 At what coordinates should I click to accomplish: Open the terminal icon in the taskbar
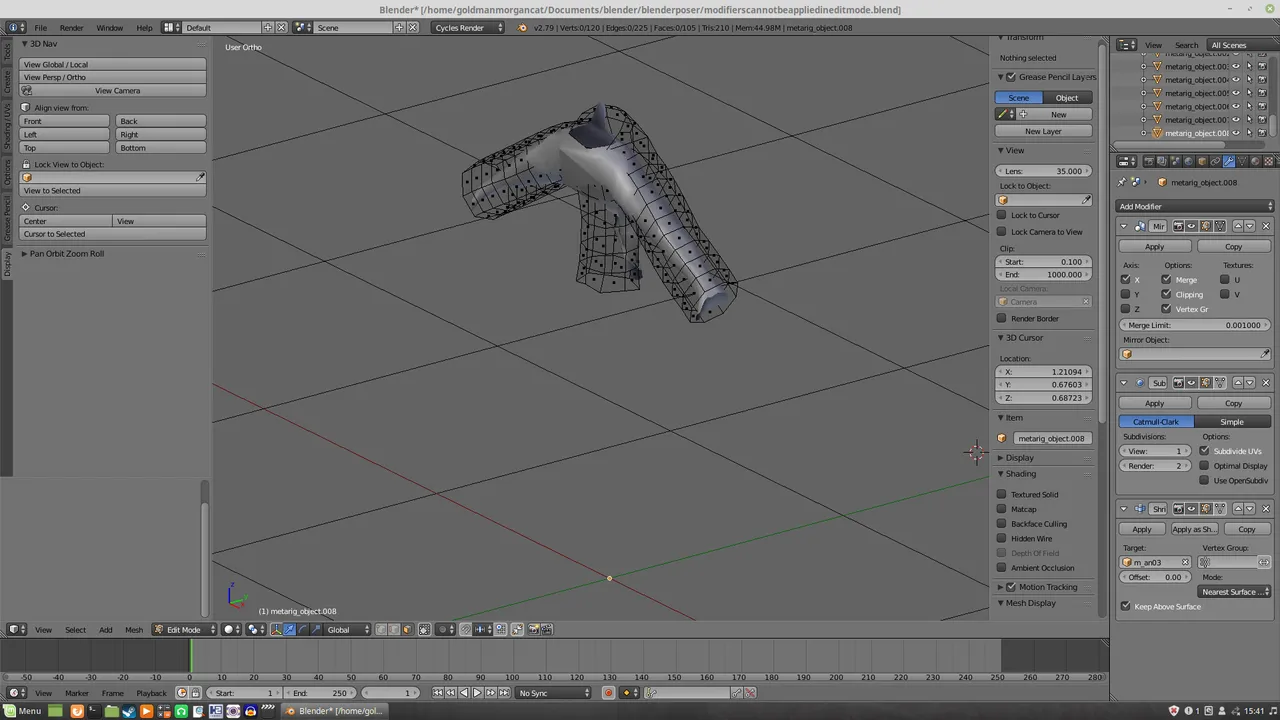point(94,711)
